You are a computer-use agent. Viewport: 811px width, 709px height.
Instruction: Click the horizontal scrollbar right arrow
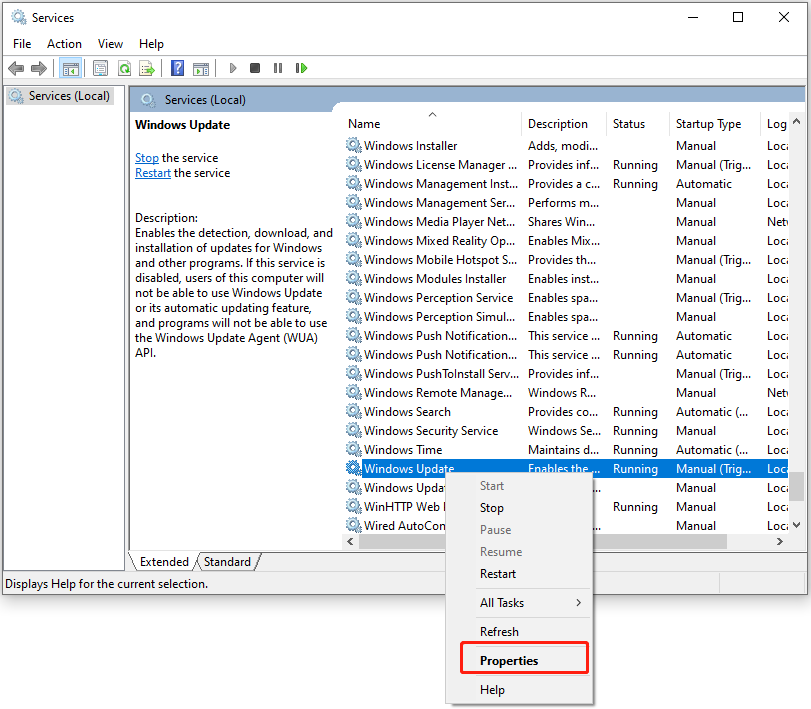pos(780,541)
